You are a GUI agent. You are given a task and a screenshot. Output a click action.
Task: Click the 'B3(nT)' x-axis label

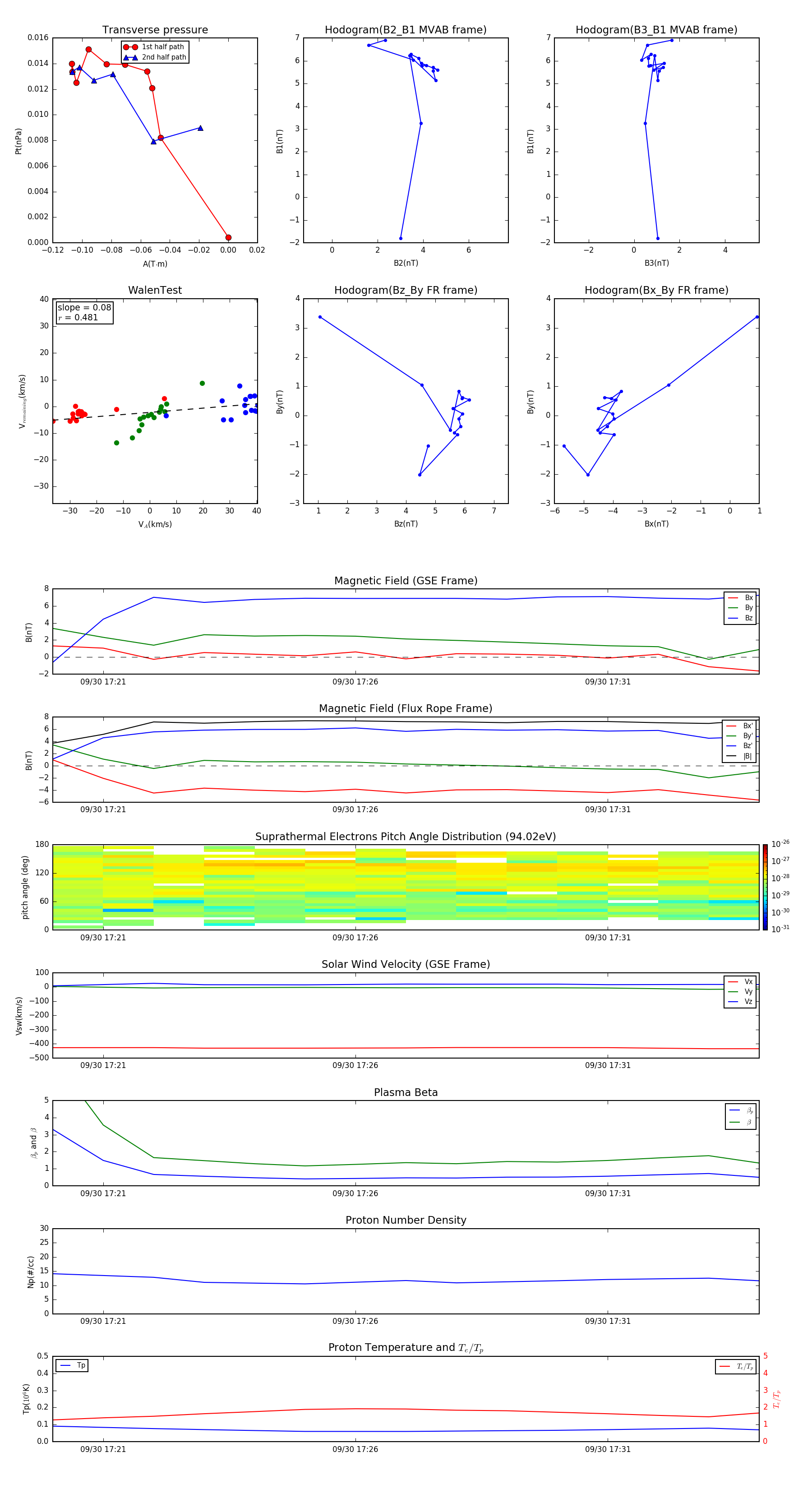coord(656,264)
